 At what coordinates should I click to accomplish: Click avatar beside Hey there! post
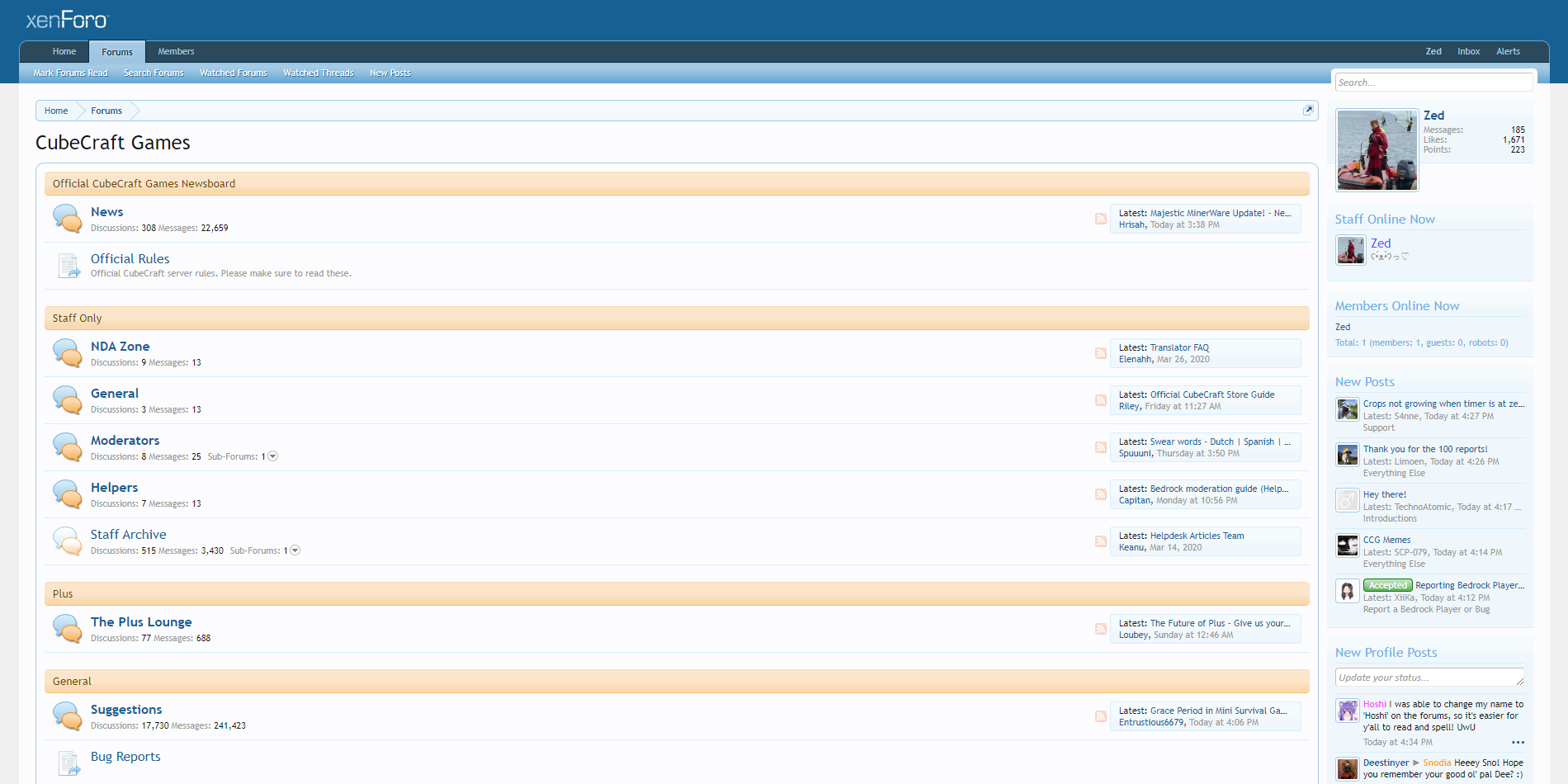(x=1348, y=500)
